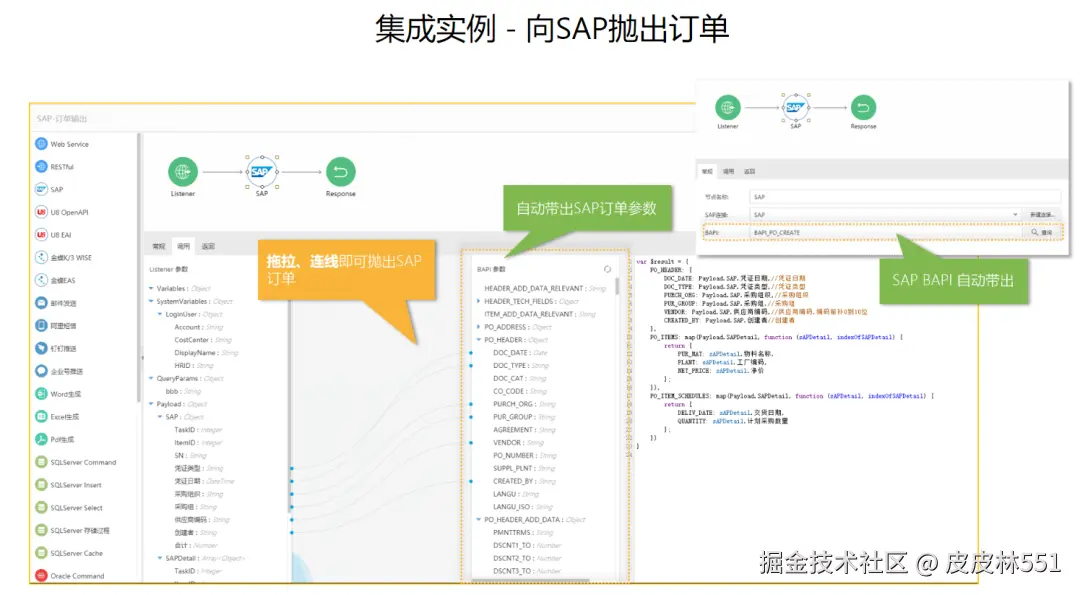Click the SAP node on the canvas
Viewport: 1080px width, 595px height.
[261, 170]
